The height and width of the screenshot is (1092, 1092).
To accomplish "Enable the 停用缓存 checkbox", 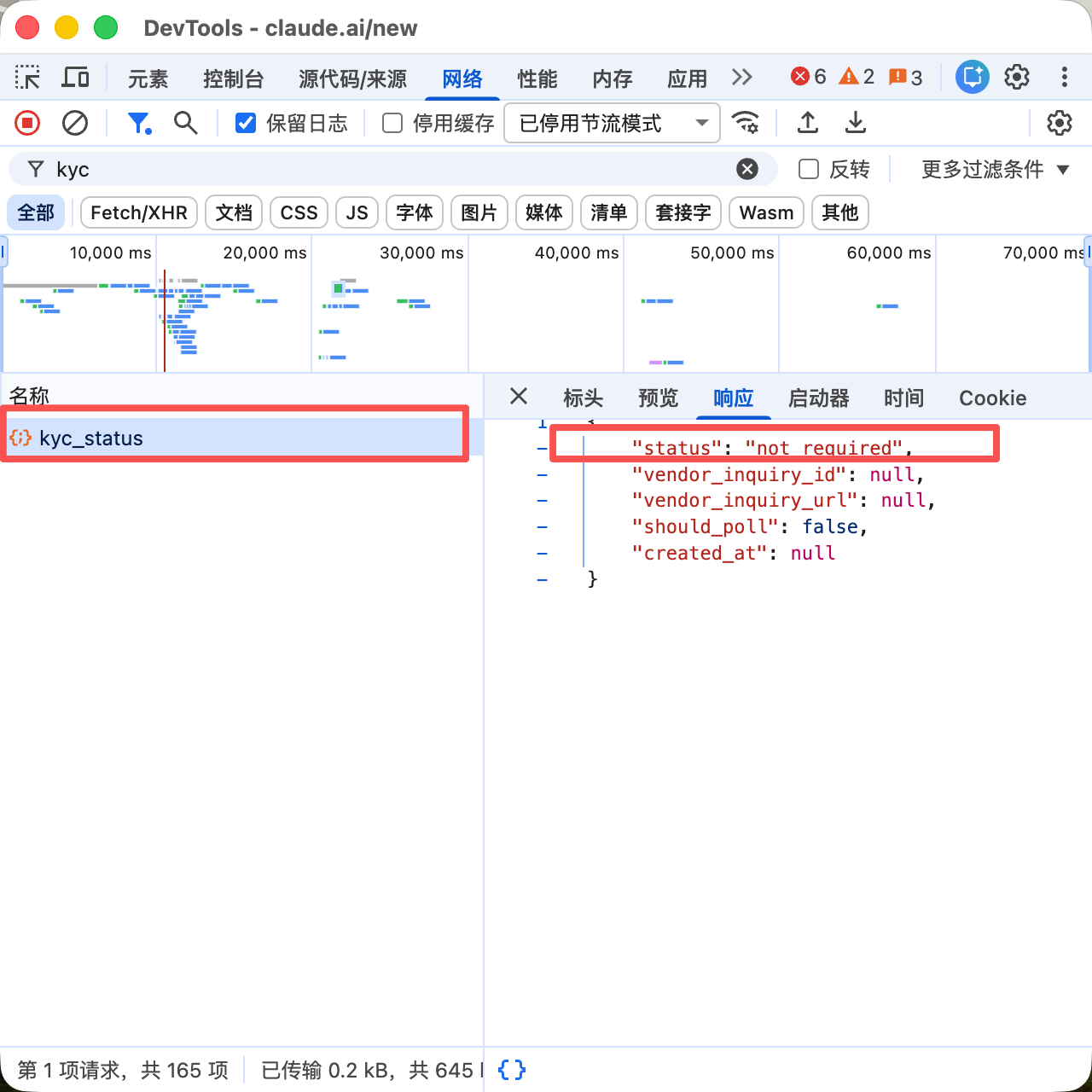I will 392,124.
